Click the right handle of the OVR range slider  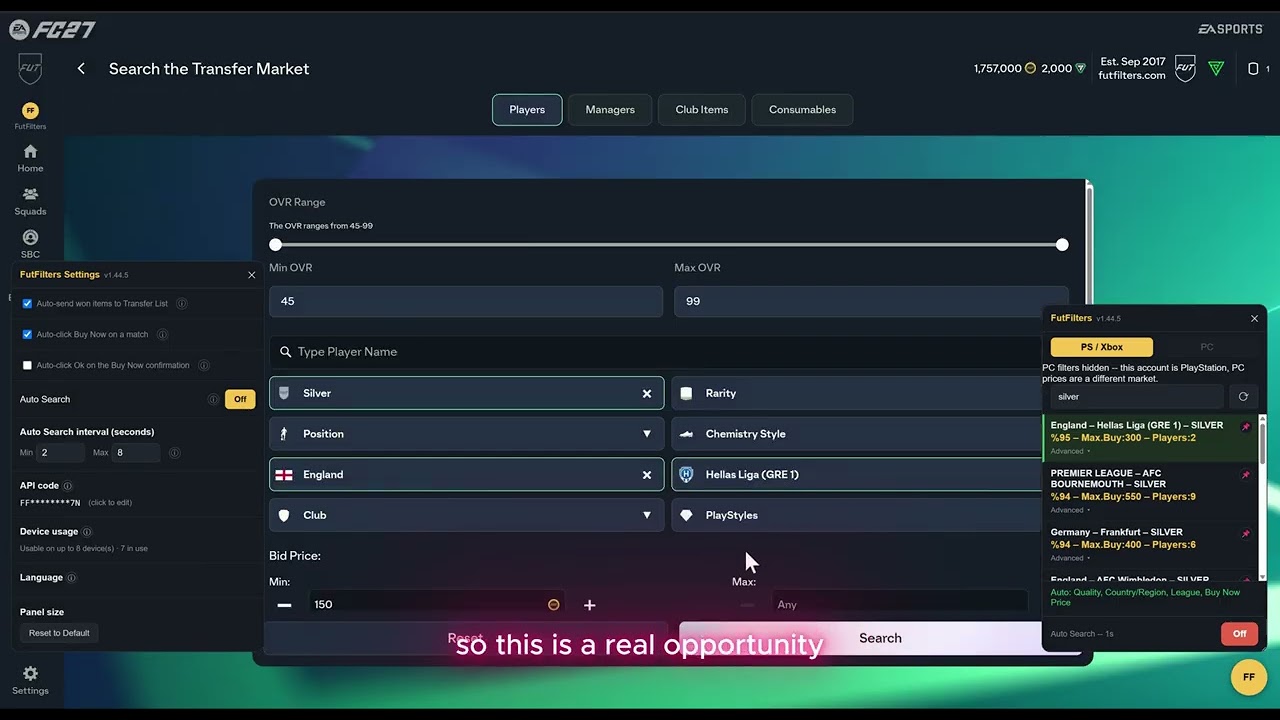click(1062, 245)
